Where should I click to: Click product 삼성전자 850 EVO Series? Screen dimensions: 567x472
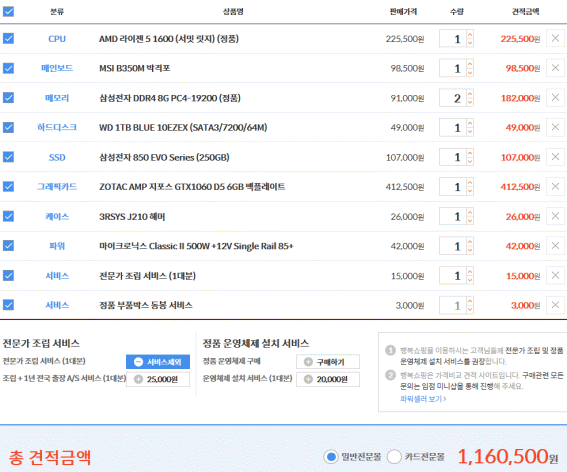pos(164,157)
